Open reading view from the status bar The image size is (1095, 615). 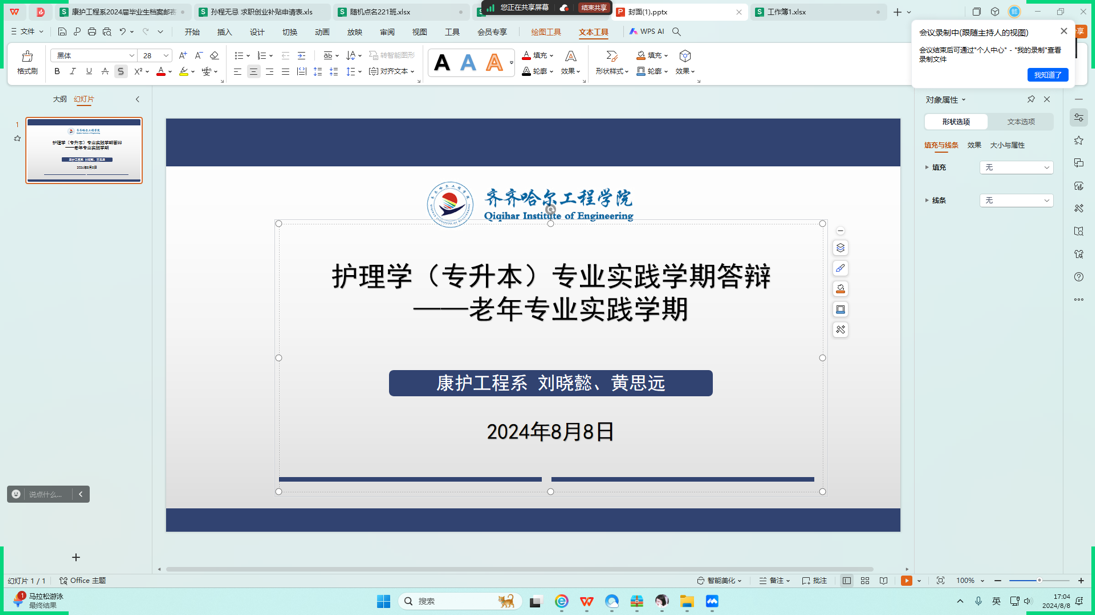click(884, 581)
